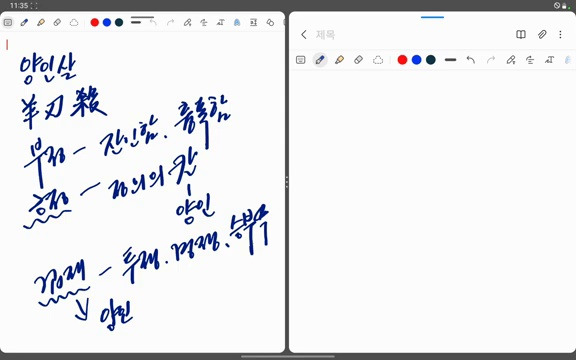The width and height of the screenshot is (576, 360).
Task: Open the blue AI assist tool in left note
Action: [x=237, y=22]
